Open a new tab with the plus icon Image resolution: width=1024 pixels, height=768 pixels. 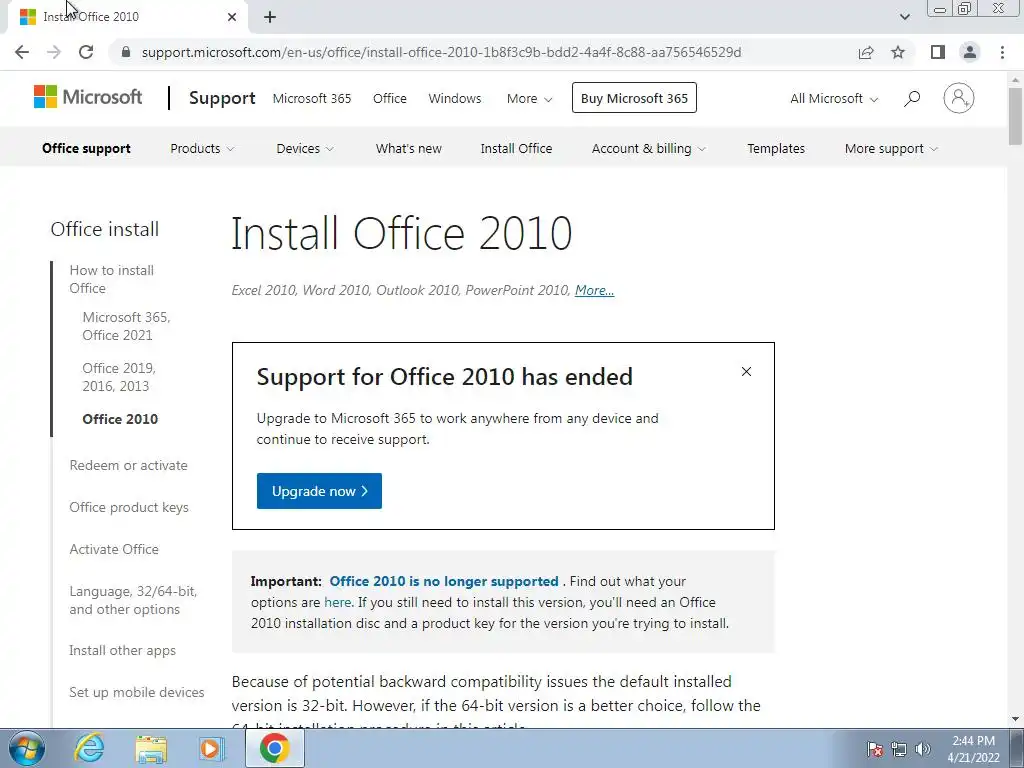270,17
